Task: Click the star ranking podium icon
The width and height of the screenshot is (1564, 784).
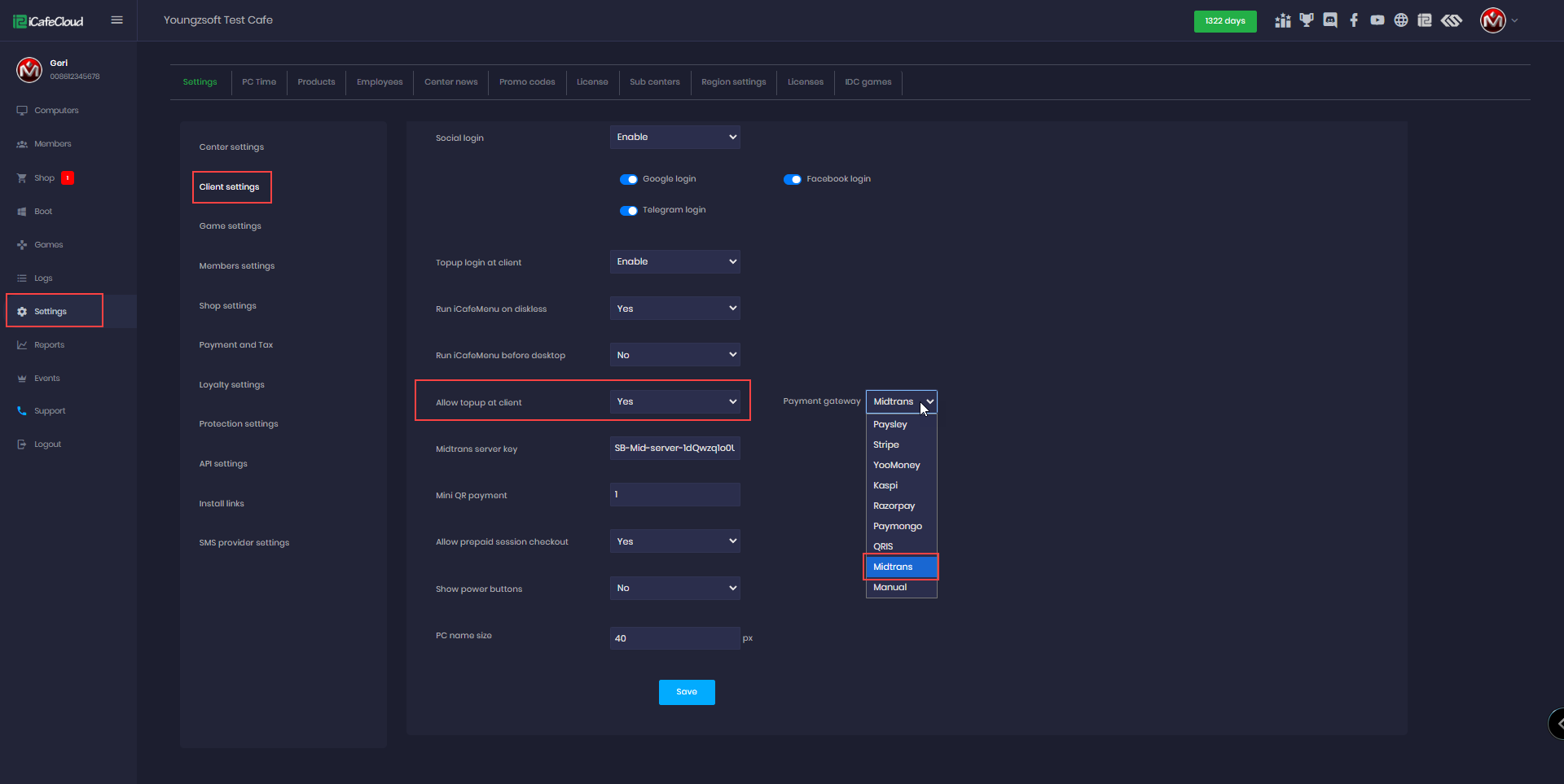Action: [x=1283, y=20]
